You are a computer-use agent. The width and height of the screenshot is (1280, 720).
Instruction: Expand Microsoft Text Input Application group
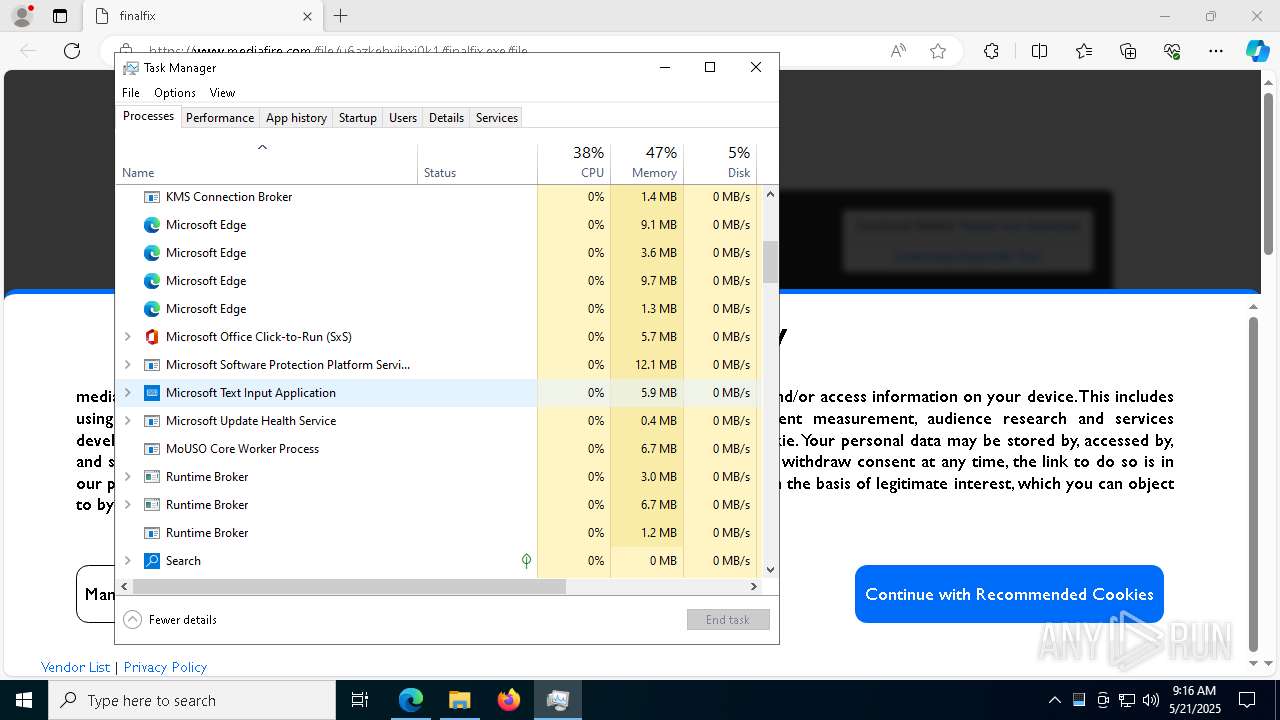tap(127, 393)
